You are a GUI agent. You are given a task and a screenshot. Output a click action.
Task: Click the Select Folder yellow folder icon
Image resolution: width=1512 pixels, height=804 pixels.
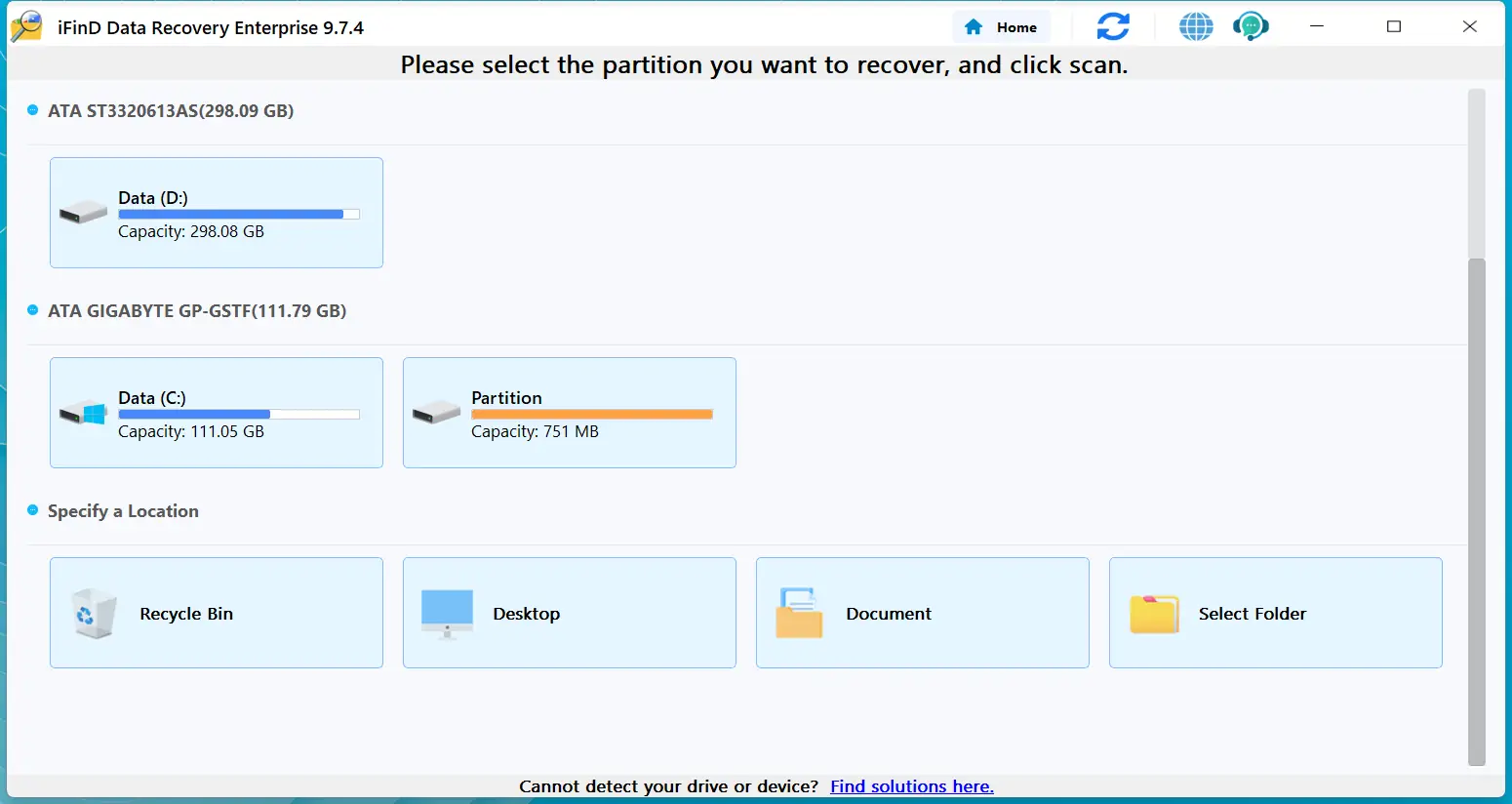(x=1154, y=614)
